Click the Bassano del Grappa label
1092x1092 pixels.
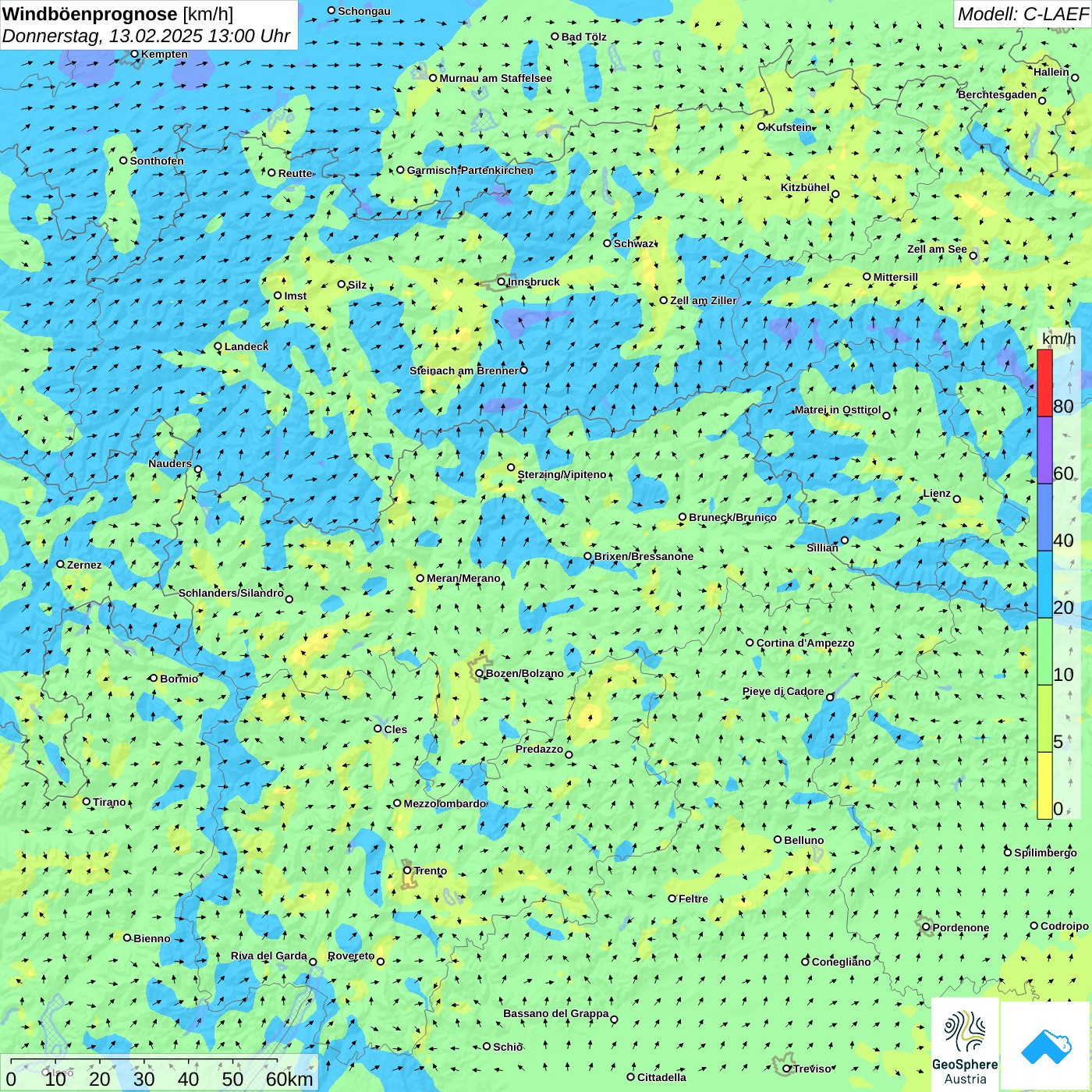pyautogui.click(x=556, y=1013)
